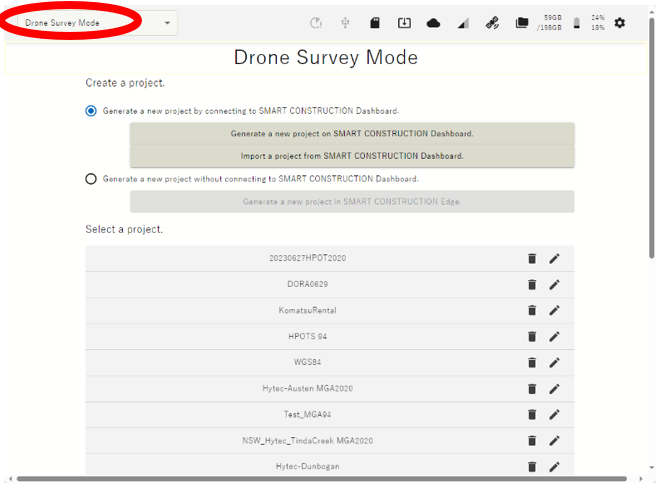
Task: Click the scroll right arrow
Action: point(641,479)
